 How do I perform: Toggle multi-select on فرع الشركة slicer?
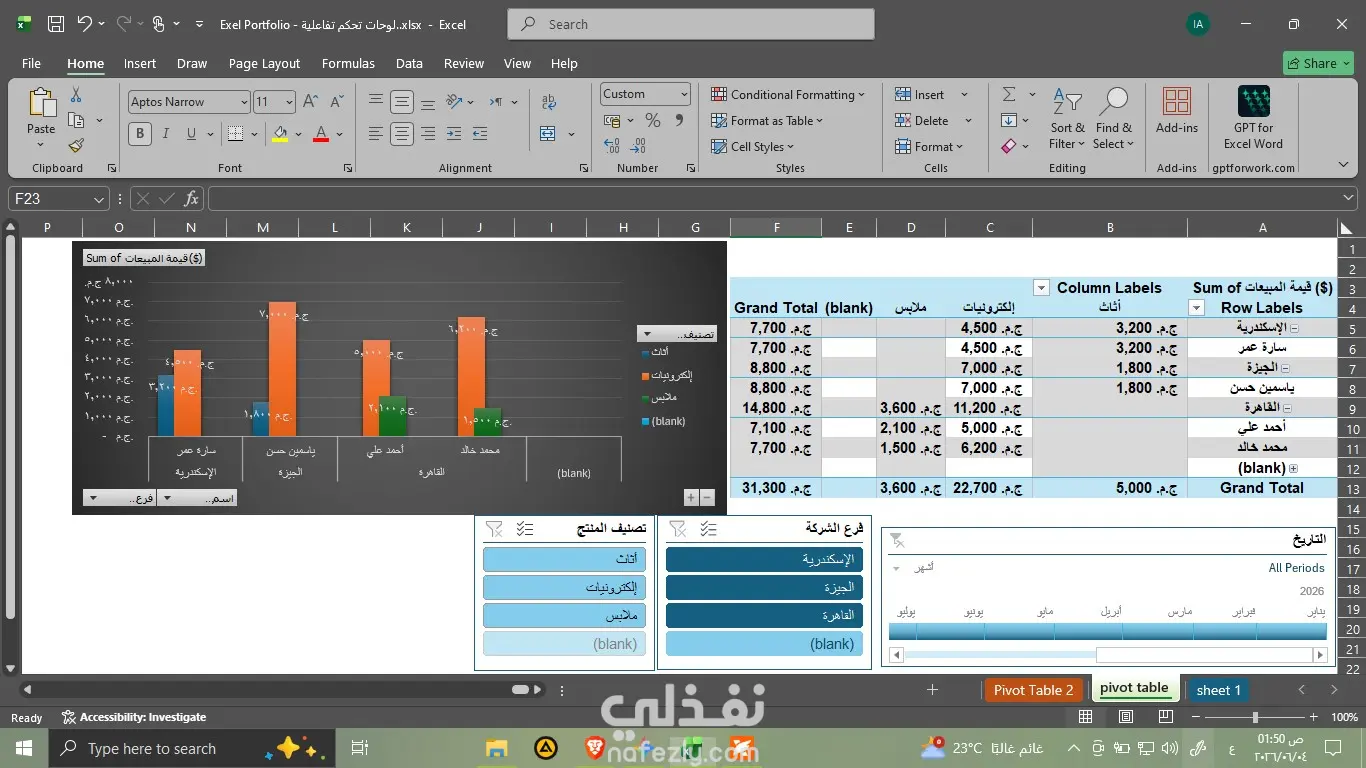[708, 528]
